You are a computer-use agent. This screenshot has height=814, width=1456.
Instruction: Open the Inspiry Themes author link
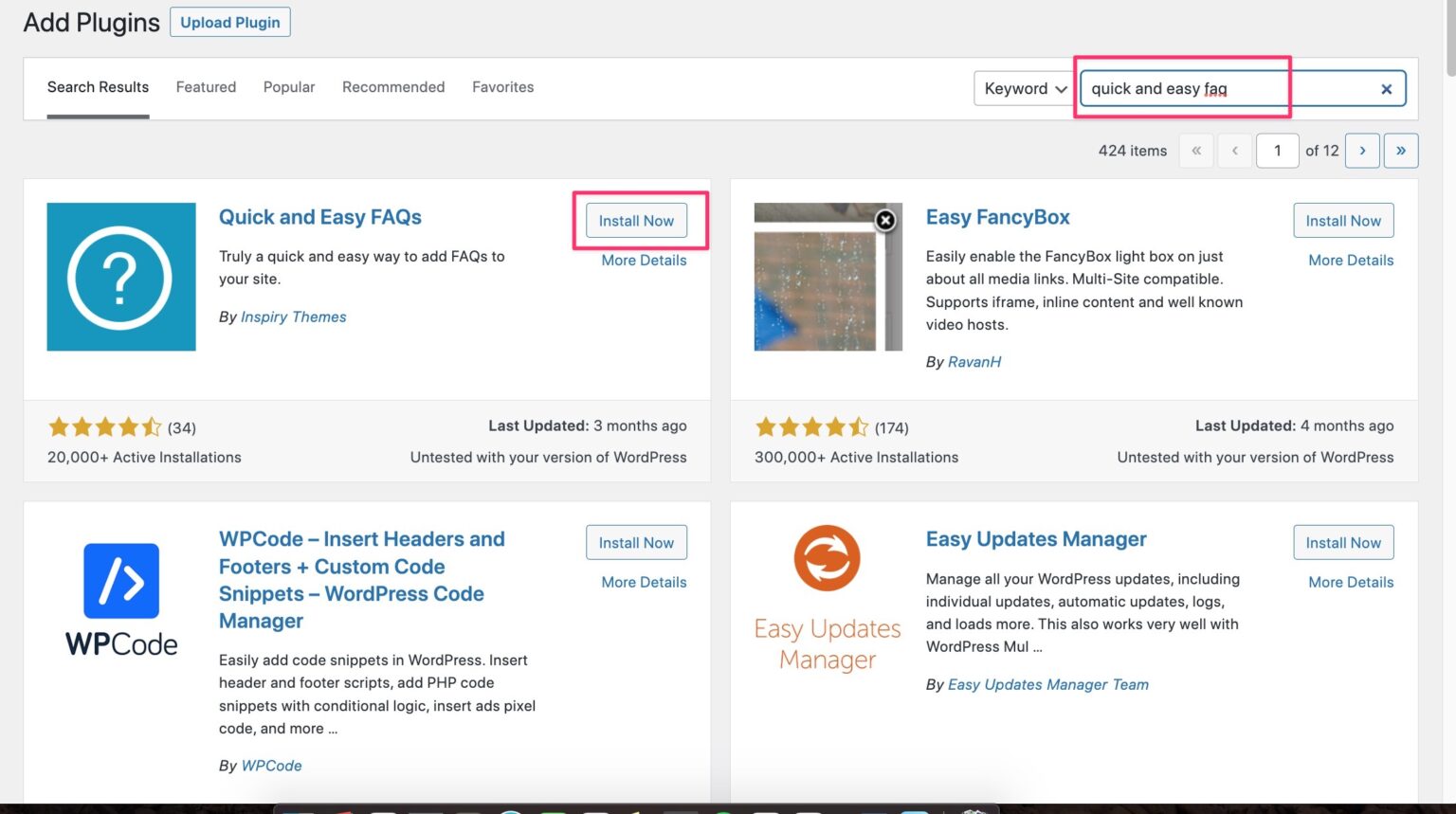(293, 317)
